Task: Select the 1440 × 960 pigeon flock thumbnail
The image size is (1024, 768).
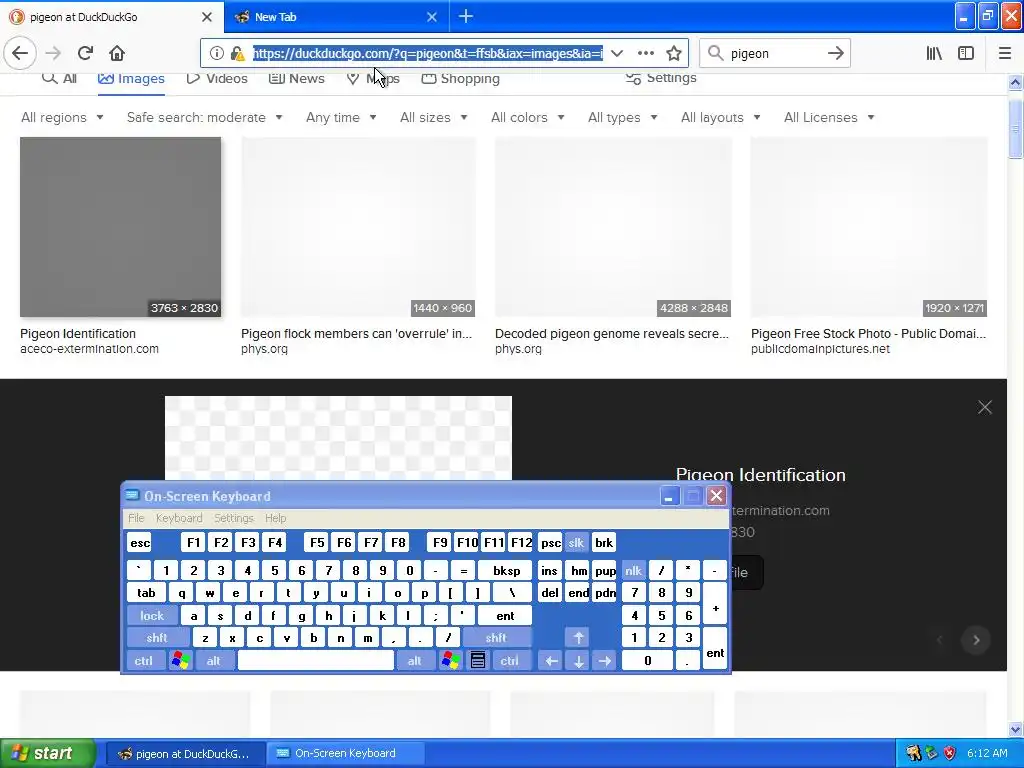Action: 358,227
